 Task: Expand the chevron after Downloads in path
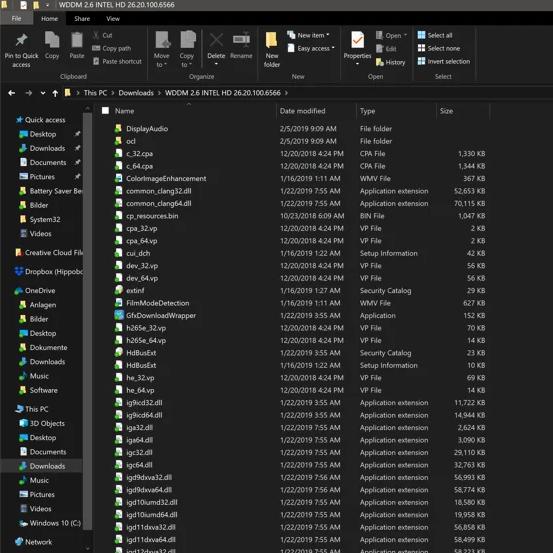pos(159,93)
